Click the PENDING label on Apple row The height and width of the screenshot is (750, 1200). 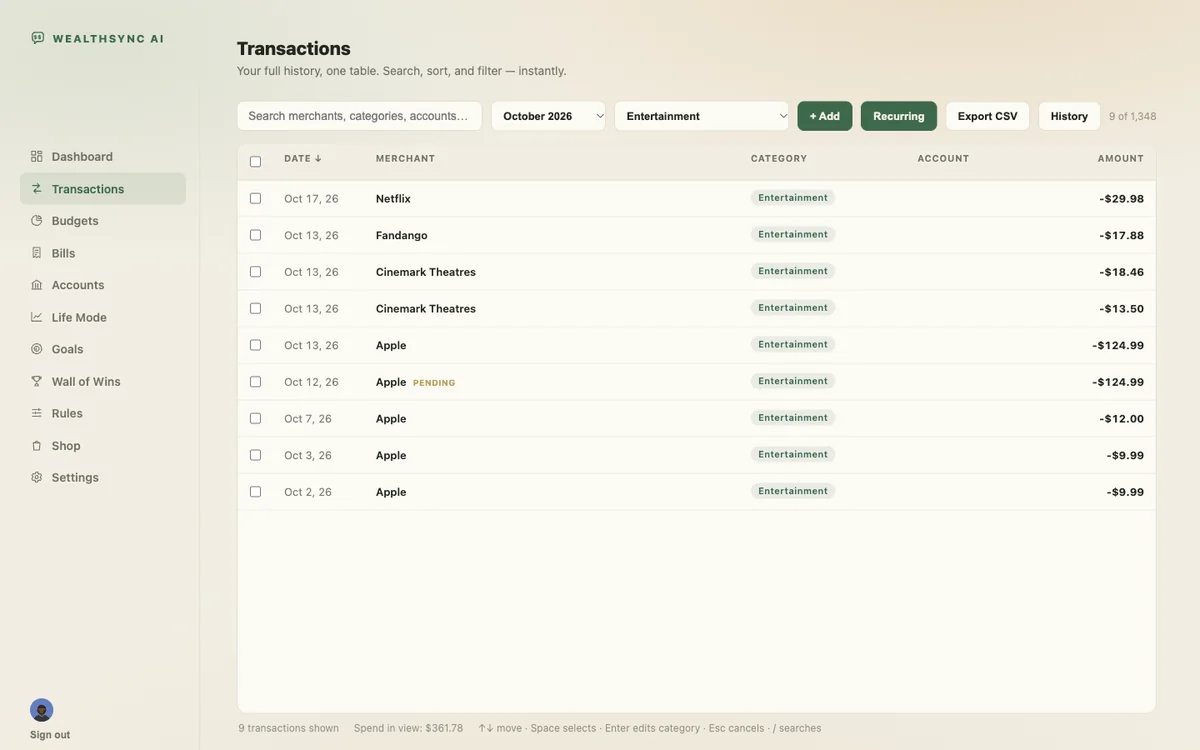pos(434,383)
